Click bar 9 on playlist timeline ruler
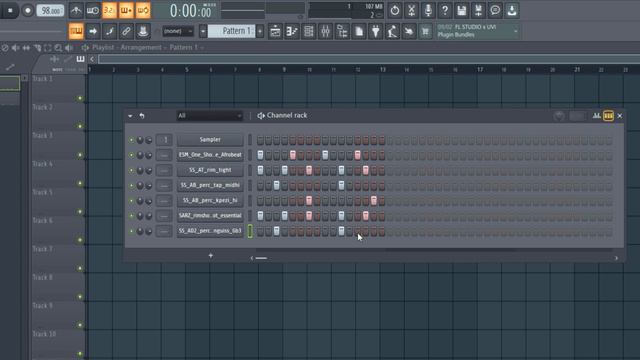The height and width of the screenshot is (360, 640). (284, 70)
